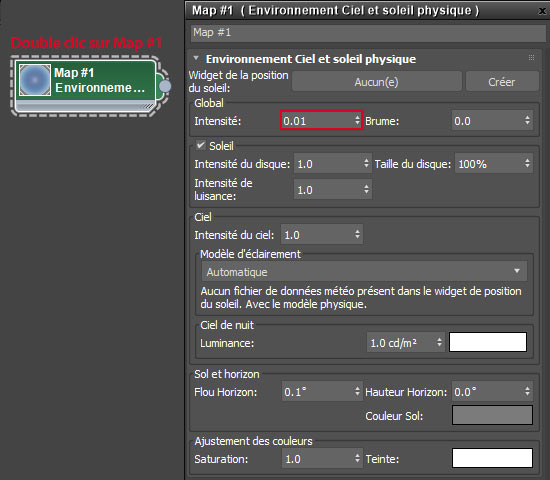Click the Map #1 node output socket
Image resolution: width=550 pixels, height=480 pixels.
click(x=165, y=86)
